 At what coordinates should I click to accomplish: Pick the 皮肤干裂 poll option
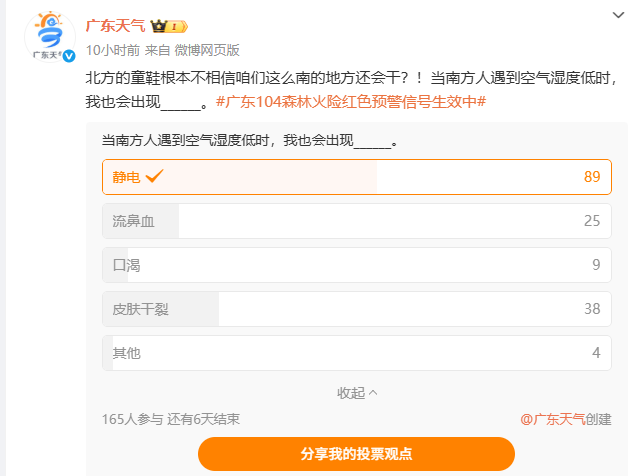pyautogui.click(x=356, y=309)
